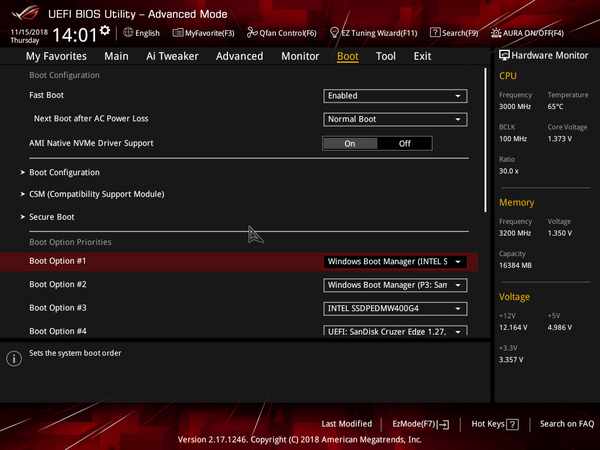Set AMI Native NVMe Driver Support to On

coord(350,143)
